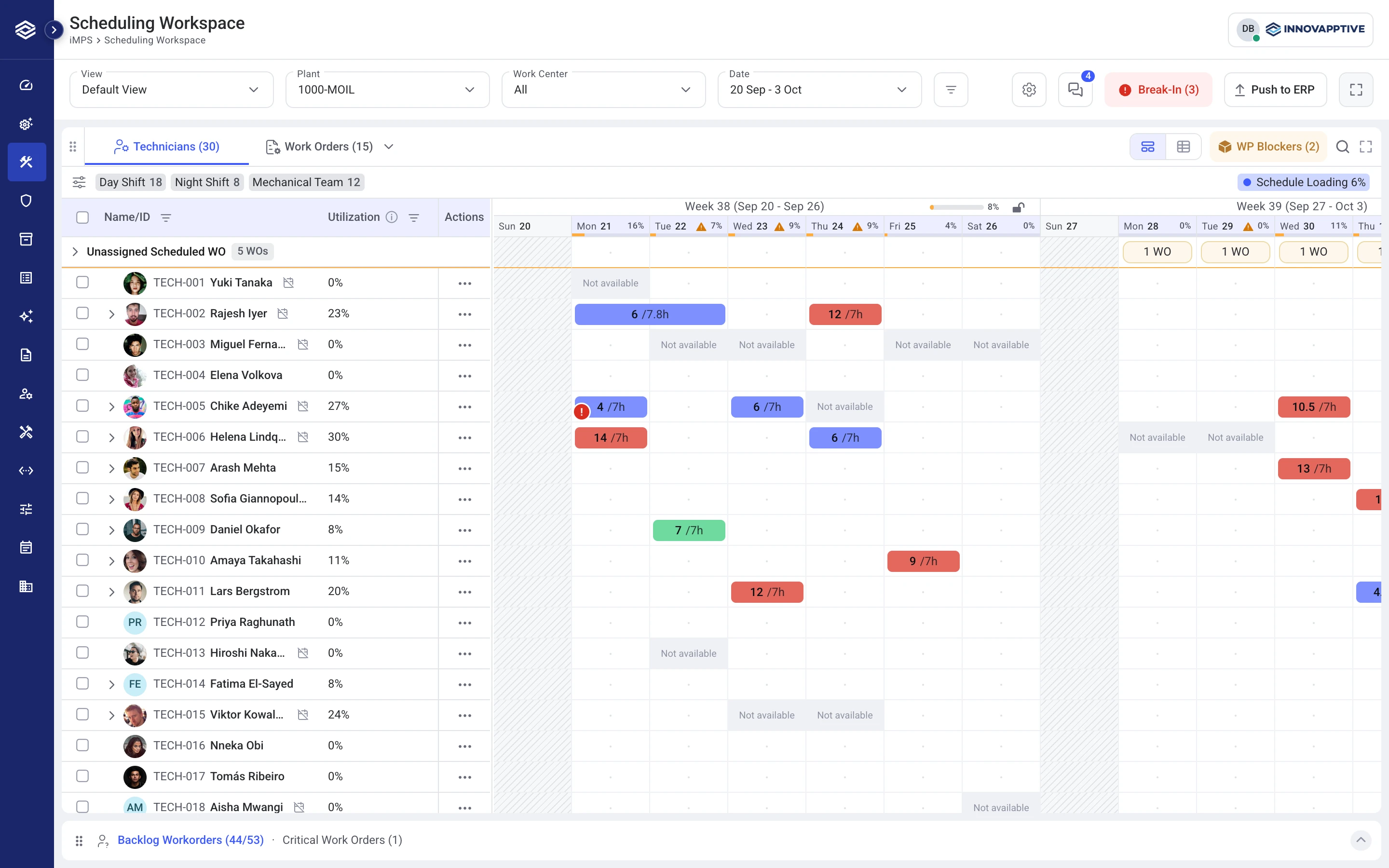Select Rajesh Iyer 6/7.8h blue block
The width and height of the screenshot is (1389, 868).
pos(650,314)
